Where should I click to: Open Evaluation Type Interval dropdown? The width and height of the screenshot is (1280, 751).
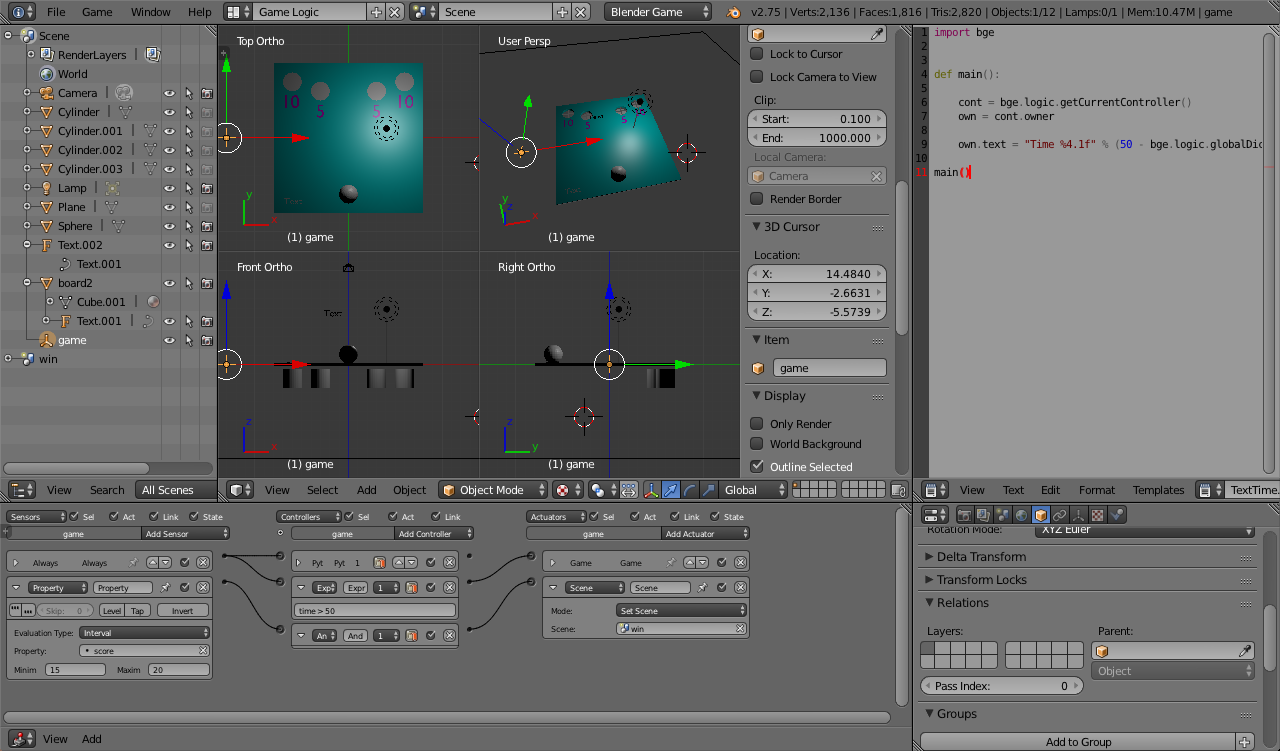pyautogui.click(x=146, y=633)
